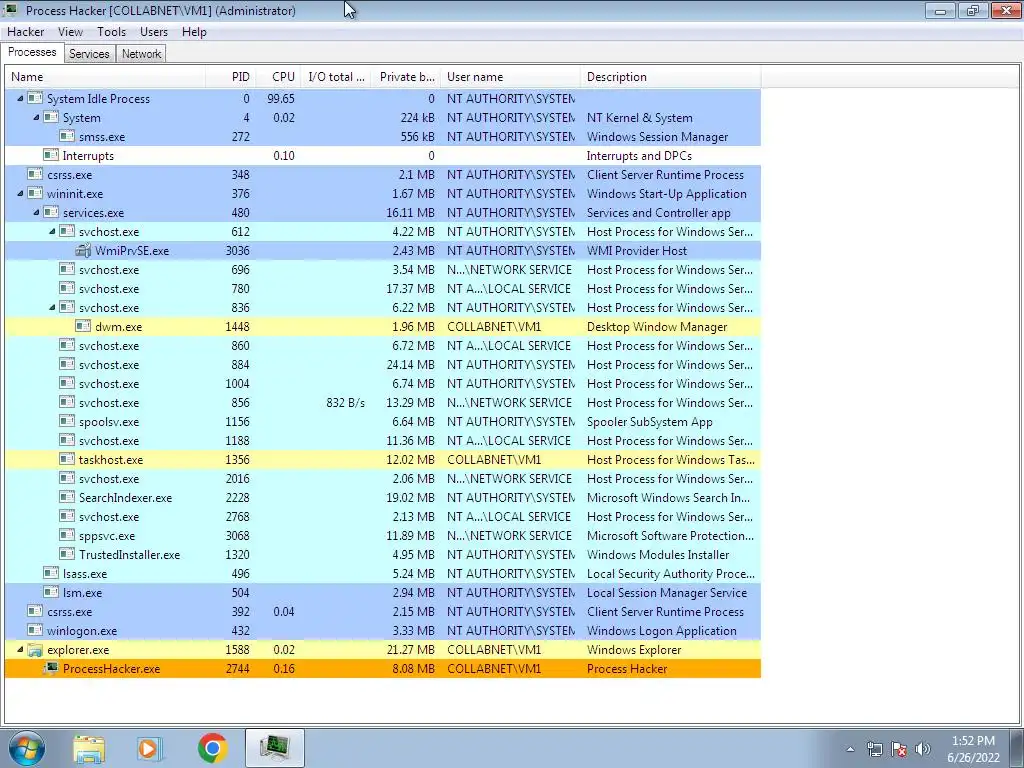The image size is (1024, 768).
Task: Click the lsm.exe process icon
Action: pyautogui.click(x=51, y=592)
